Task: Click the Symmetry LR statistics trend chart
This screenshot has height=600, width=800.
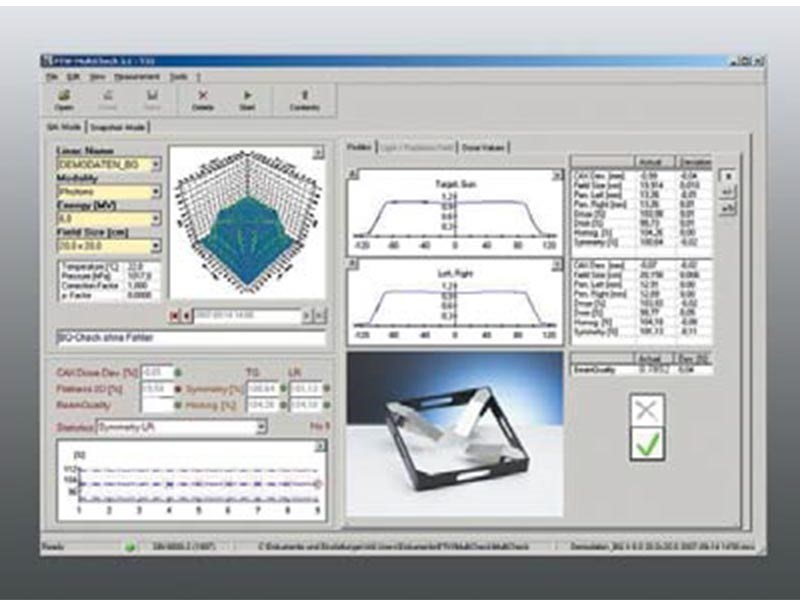Action: click(192, 481)
